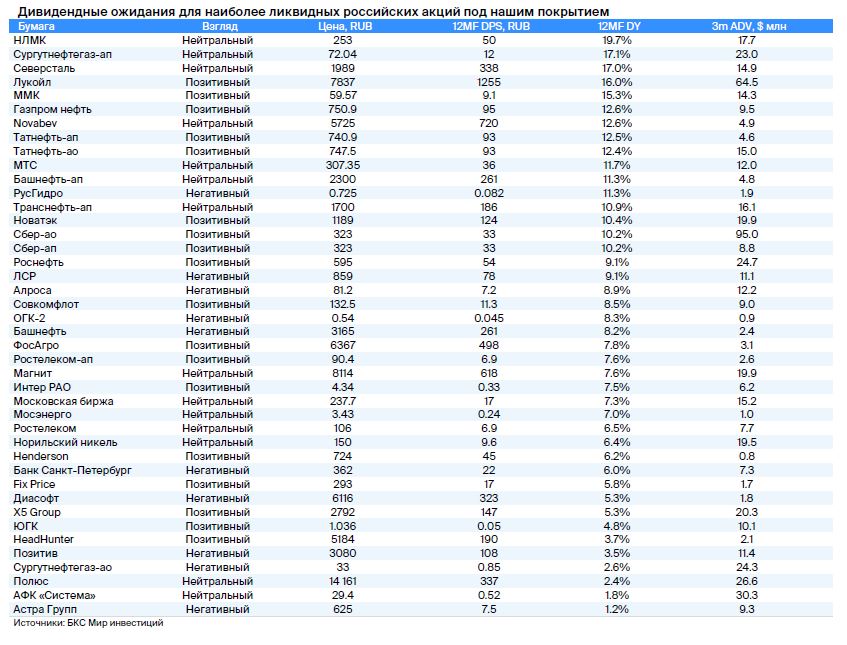Screen dimensions: 847x645
Task: Select the "ЛСР" row name
Action: click(x=25, y=277)
